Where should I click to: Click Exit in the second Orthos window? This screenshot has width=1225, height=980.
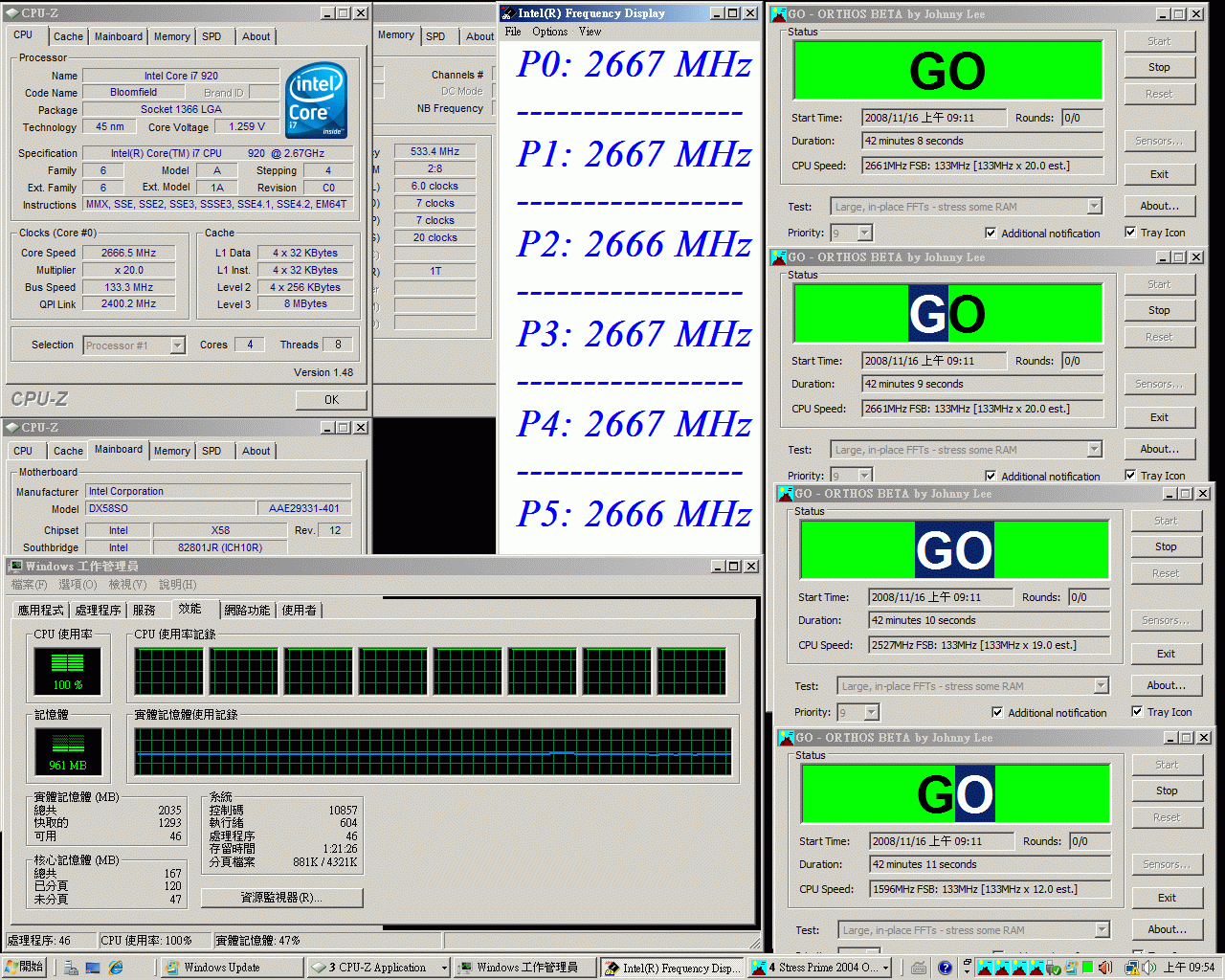pos(1159,417)
